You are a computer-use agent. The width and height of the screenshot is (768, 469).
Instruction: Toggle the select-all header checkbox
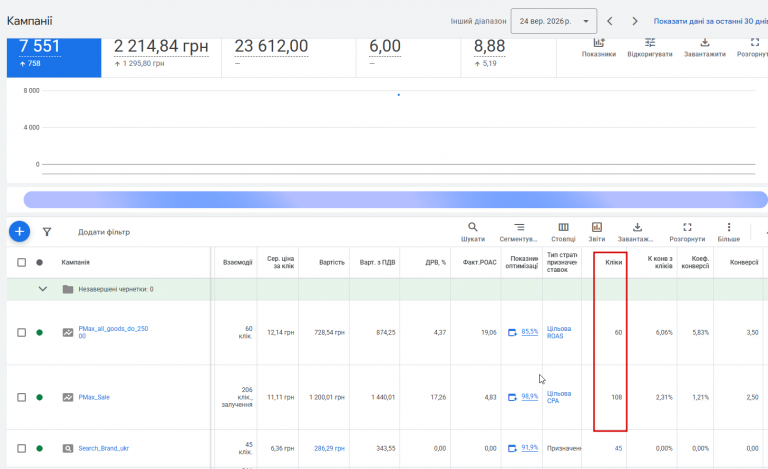(22, 262)
